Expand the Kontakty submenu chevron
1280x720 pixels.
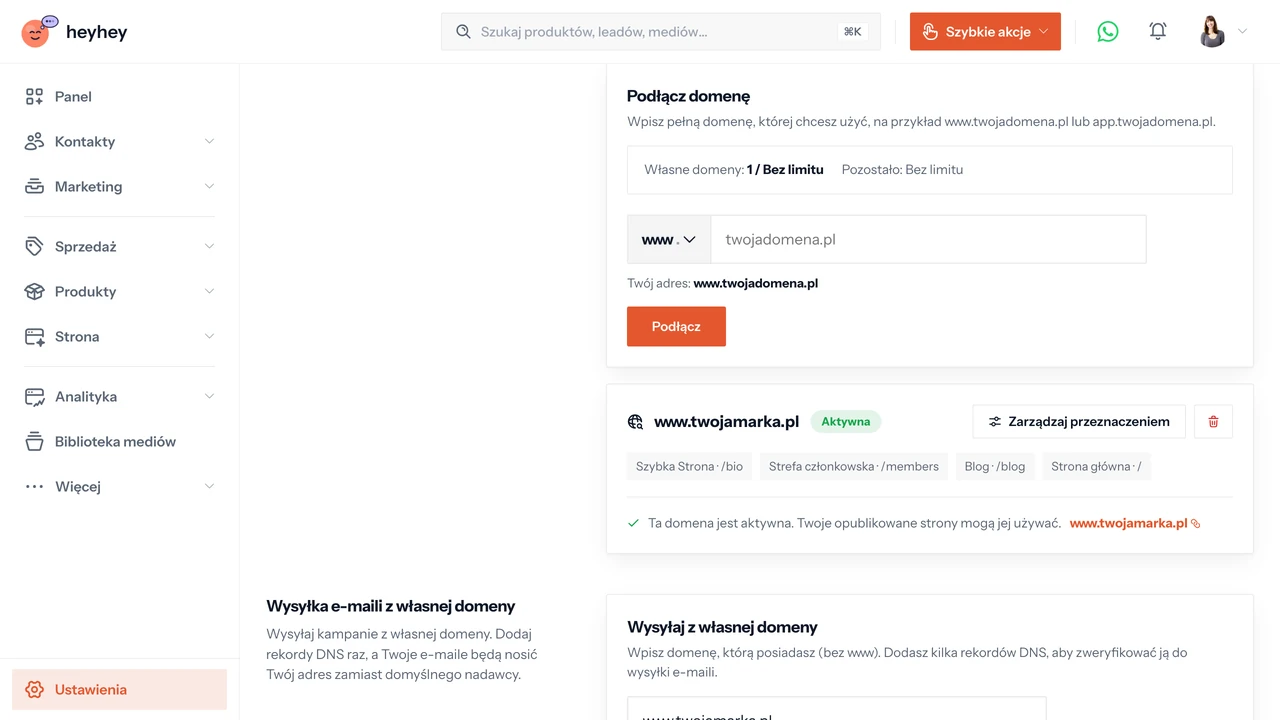pos(209,142)
